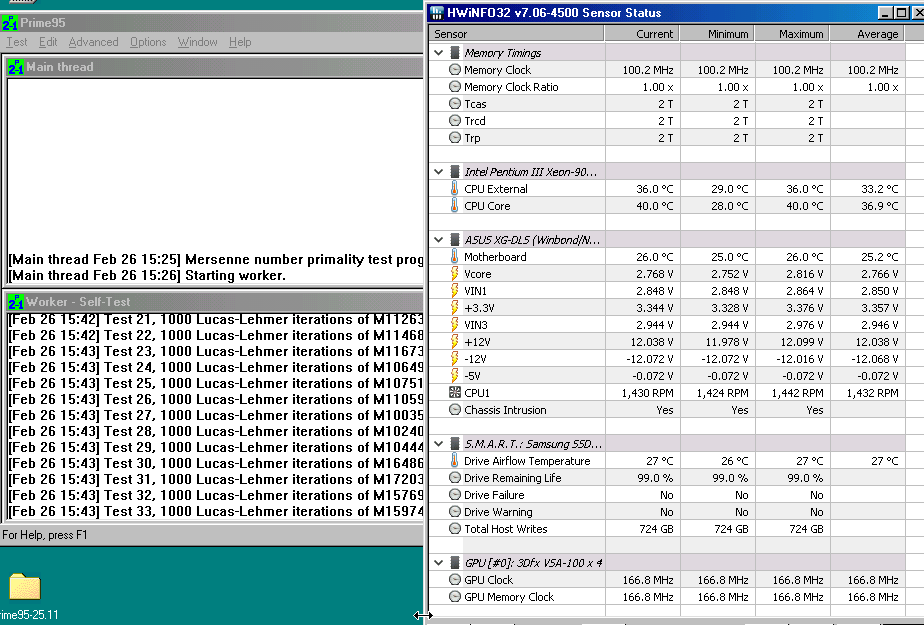
Task: Click the CPU External thermometer icon
Action: tap(454, 189)
